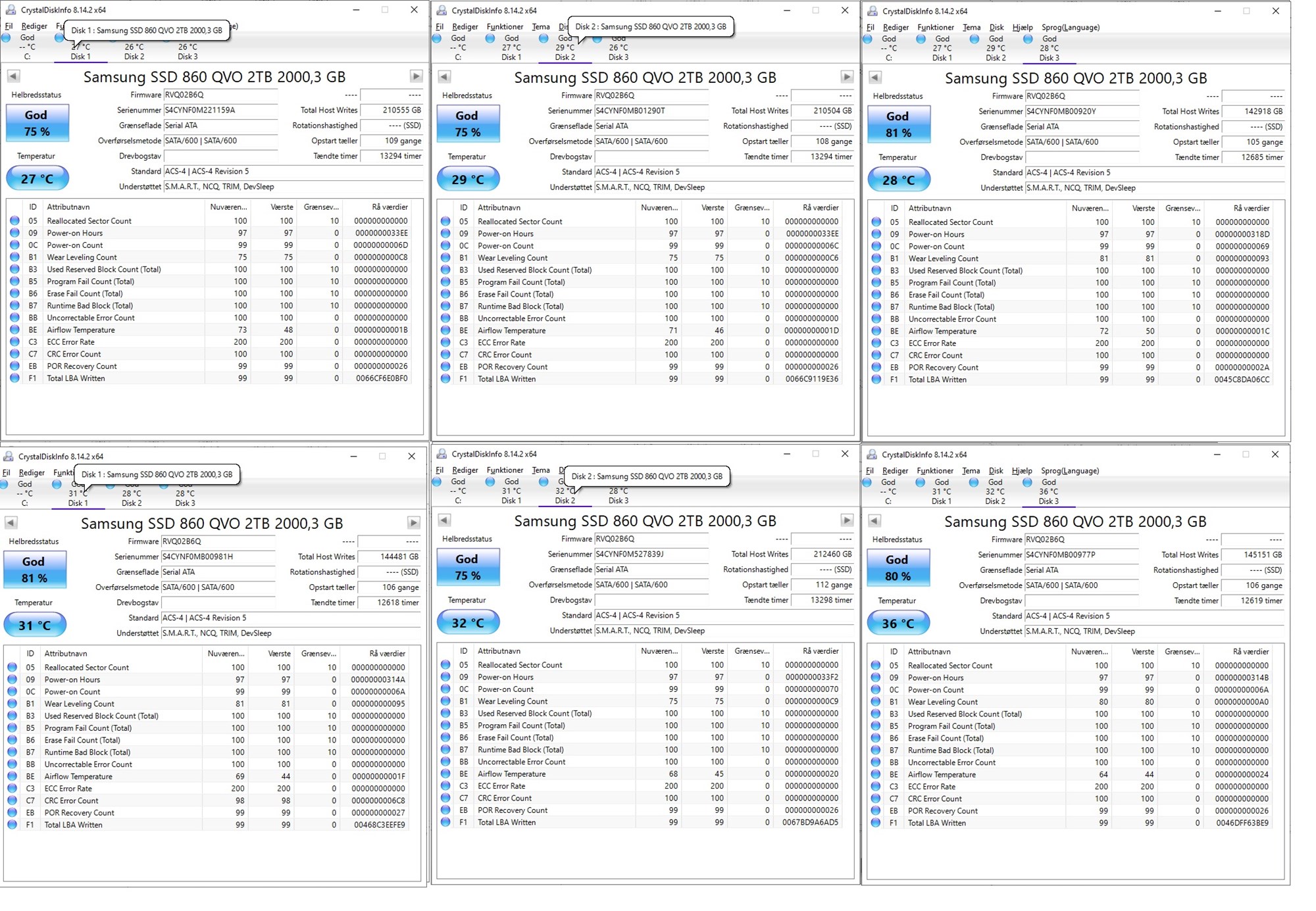Screen dimensions: 1316x911
Task: Select Runtime Bad Block status icon, 210504 GB window
Action: click(x=445, y=306)
